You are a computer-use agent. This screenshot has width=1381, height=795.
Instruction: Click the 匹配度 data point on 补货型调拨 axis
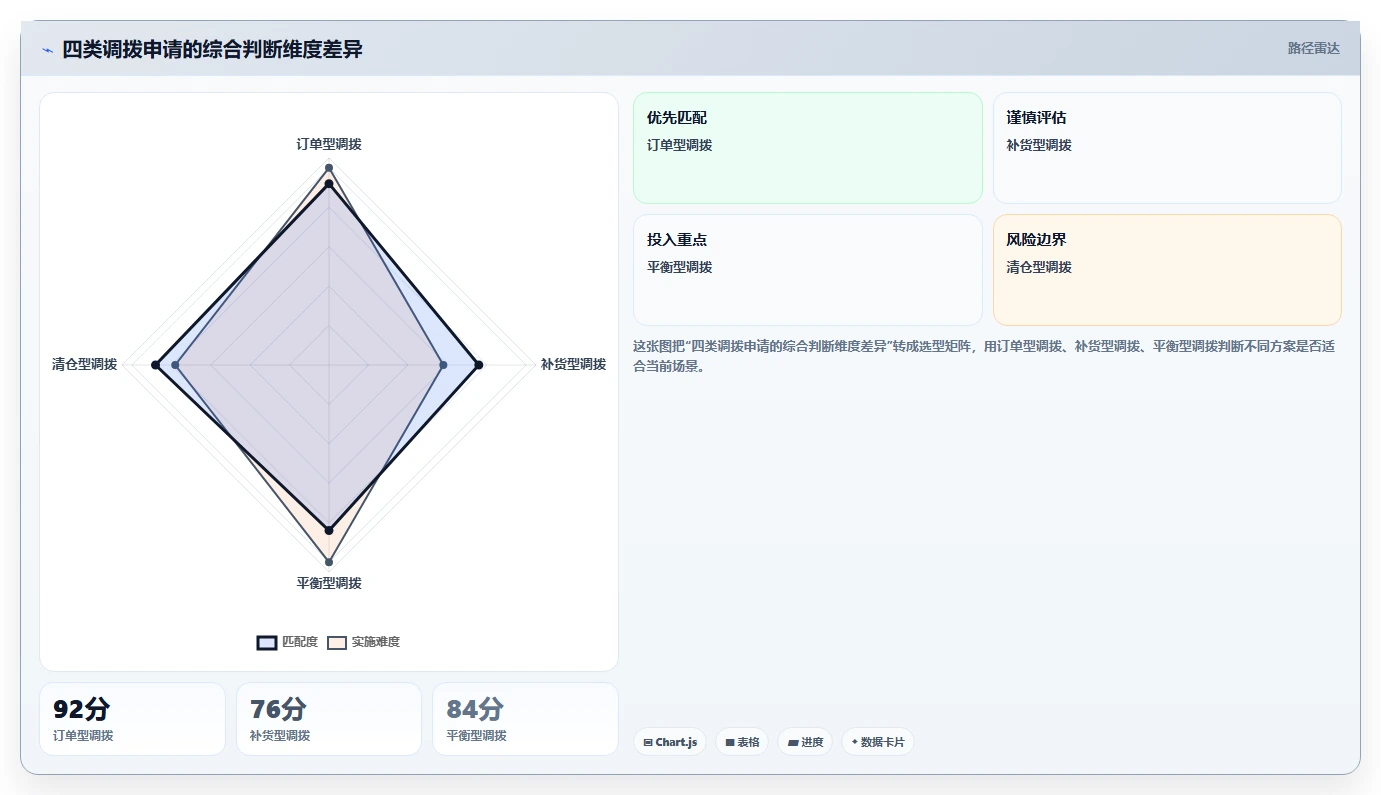pos(480,366)
